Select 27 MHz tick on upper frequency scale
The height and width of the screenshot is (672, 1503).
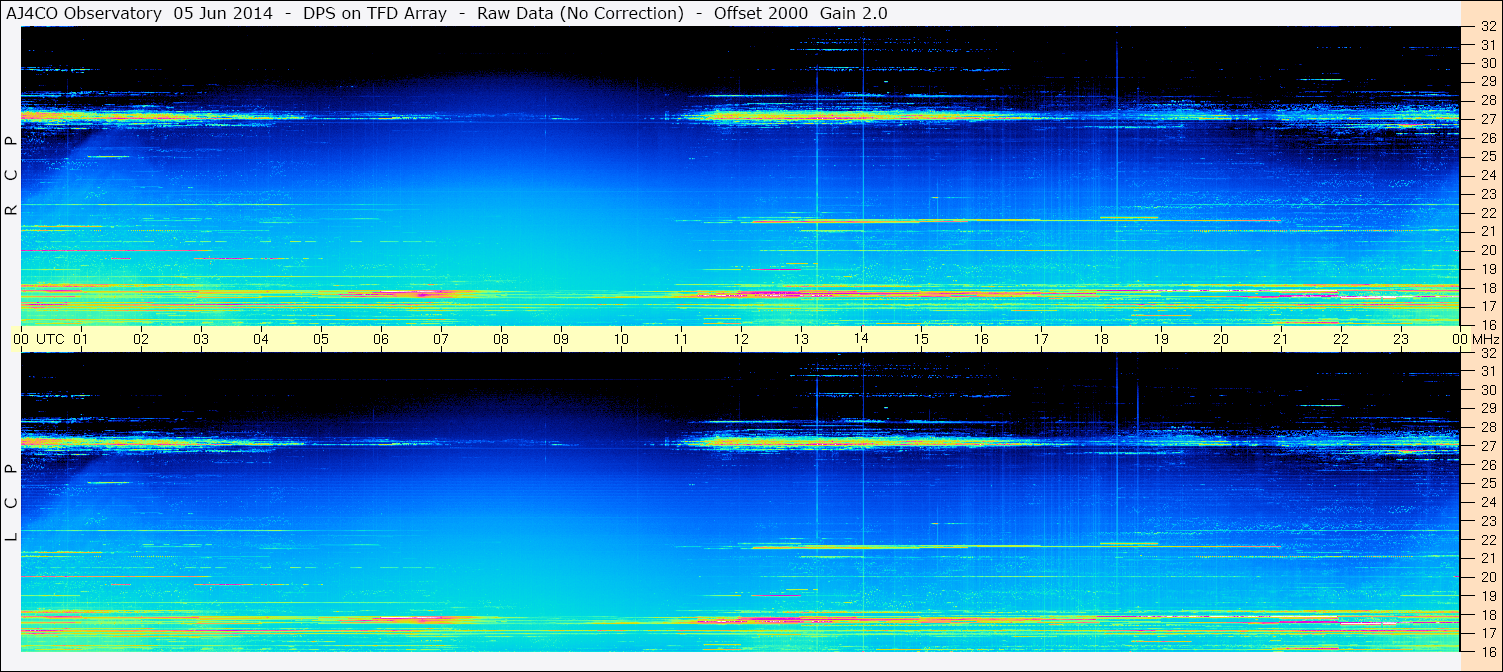point(1487,119)
